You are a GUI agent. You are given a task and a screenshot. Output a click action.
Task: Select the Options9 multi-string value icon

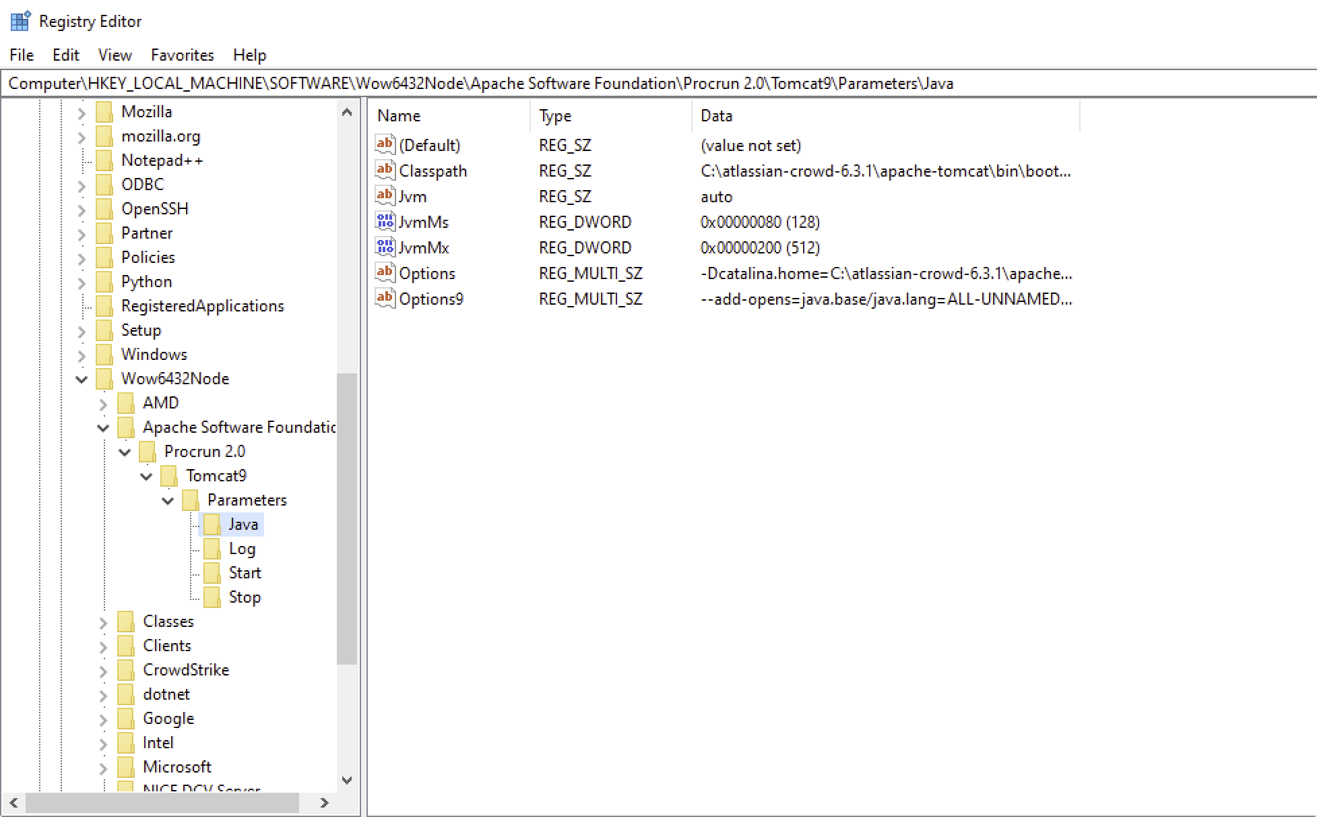click(x=385, y=298)
